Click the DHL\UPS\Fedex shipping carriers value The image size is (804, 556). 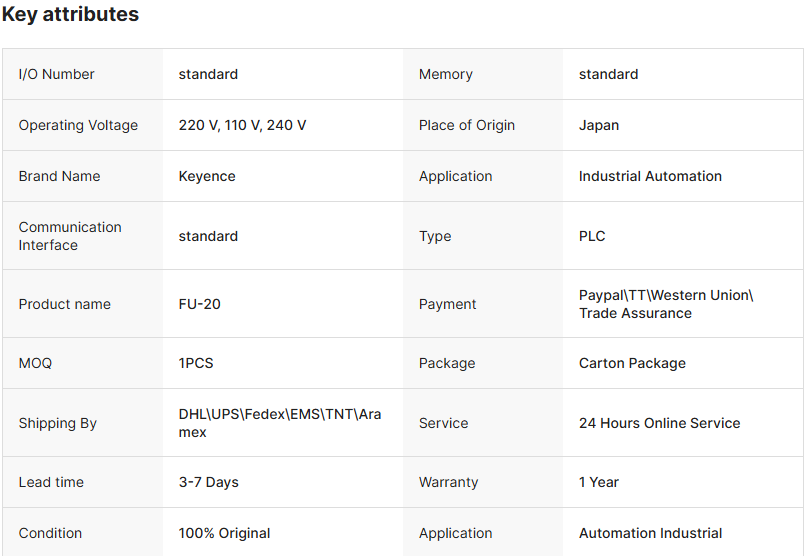click(279, 423)
